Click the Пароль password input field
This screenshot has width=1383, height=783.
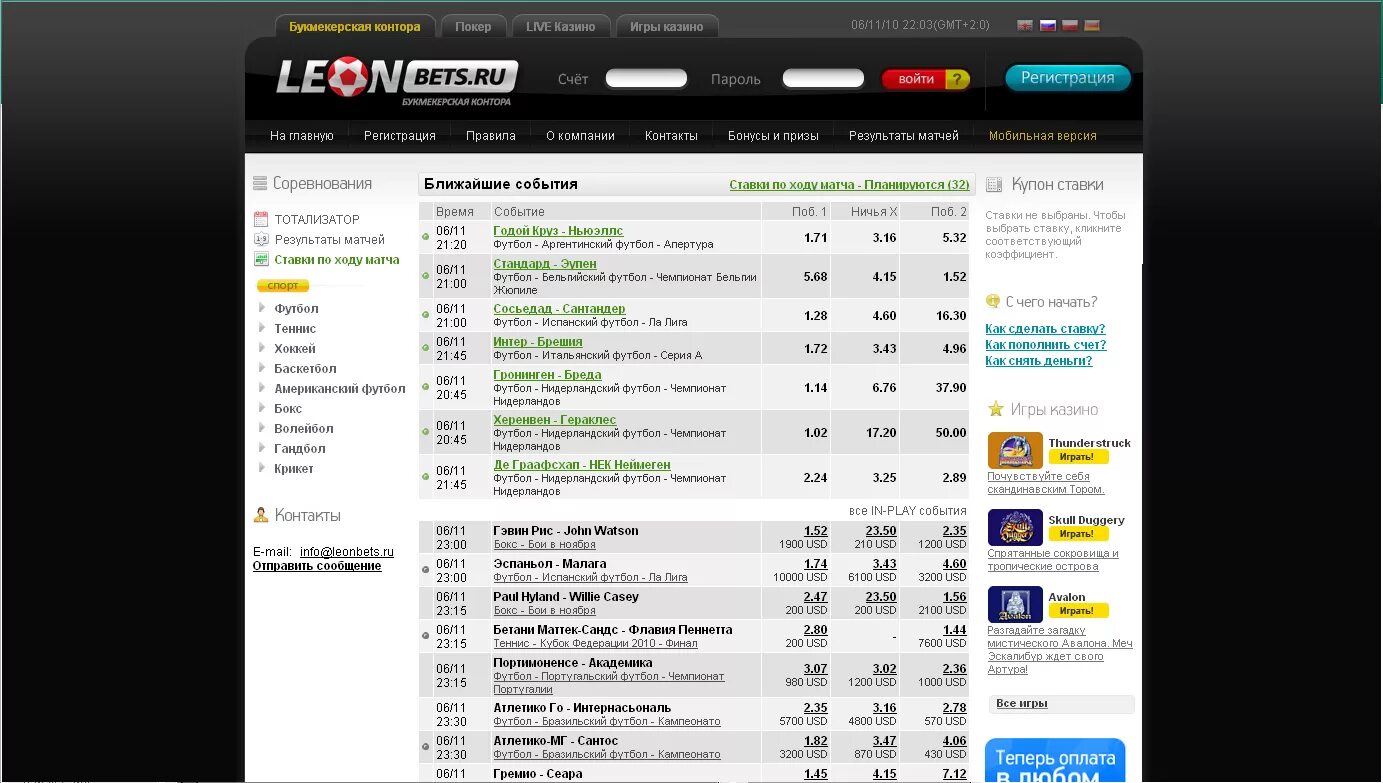click(823, 78)
